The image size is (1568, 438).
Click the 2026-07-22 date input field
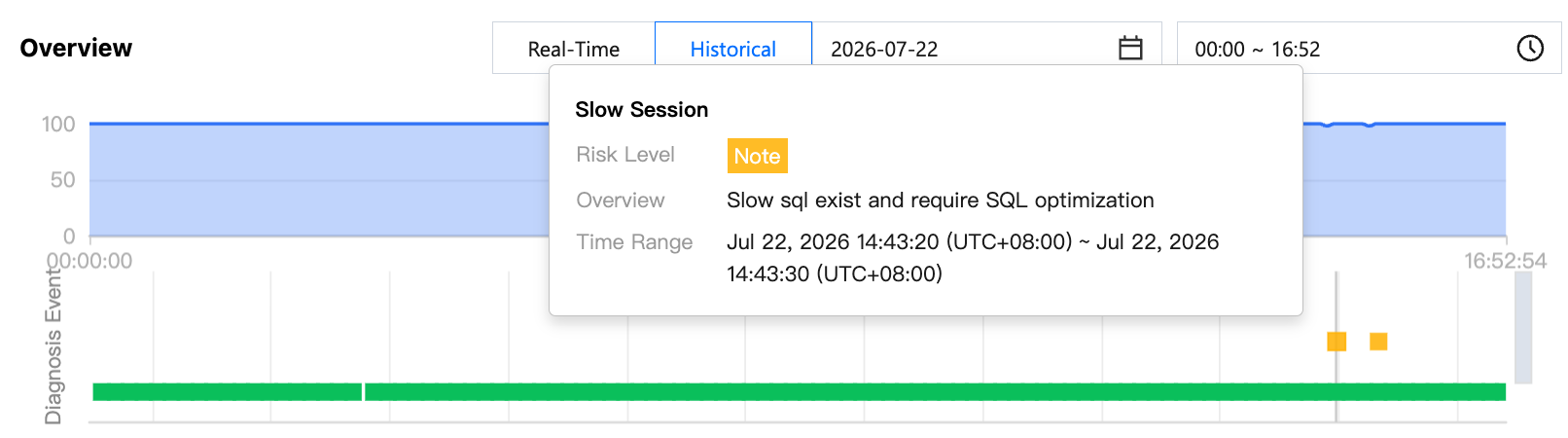(986, 49)
